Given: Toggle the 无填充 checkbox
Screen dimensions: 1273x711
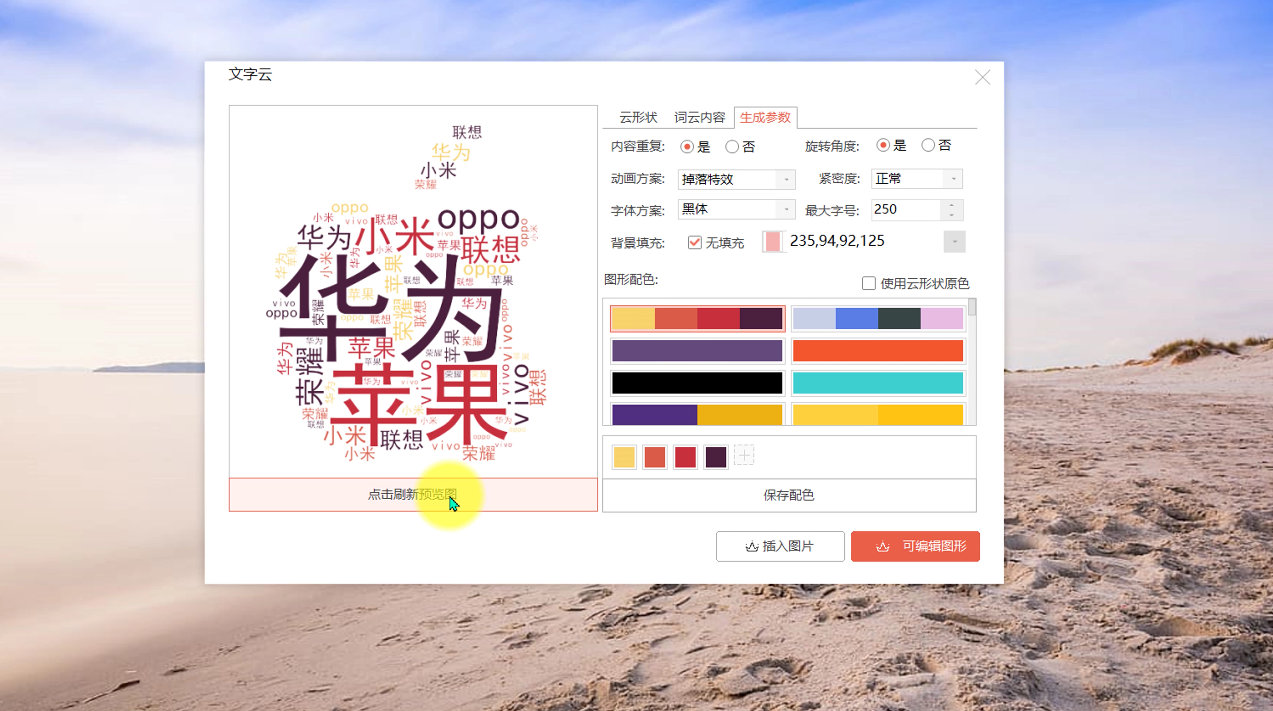Looking at the screenshot, I should click(695, 242).
